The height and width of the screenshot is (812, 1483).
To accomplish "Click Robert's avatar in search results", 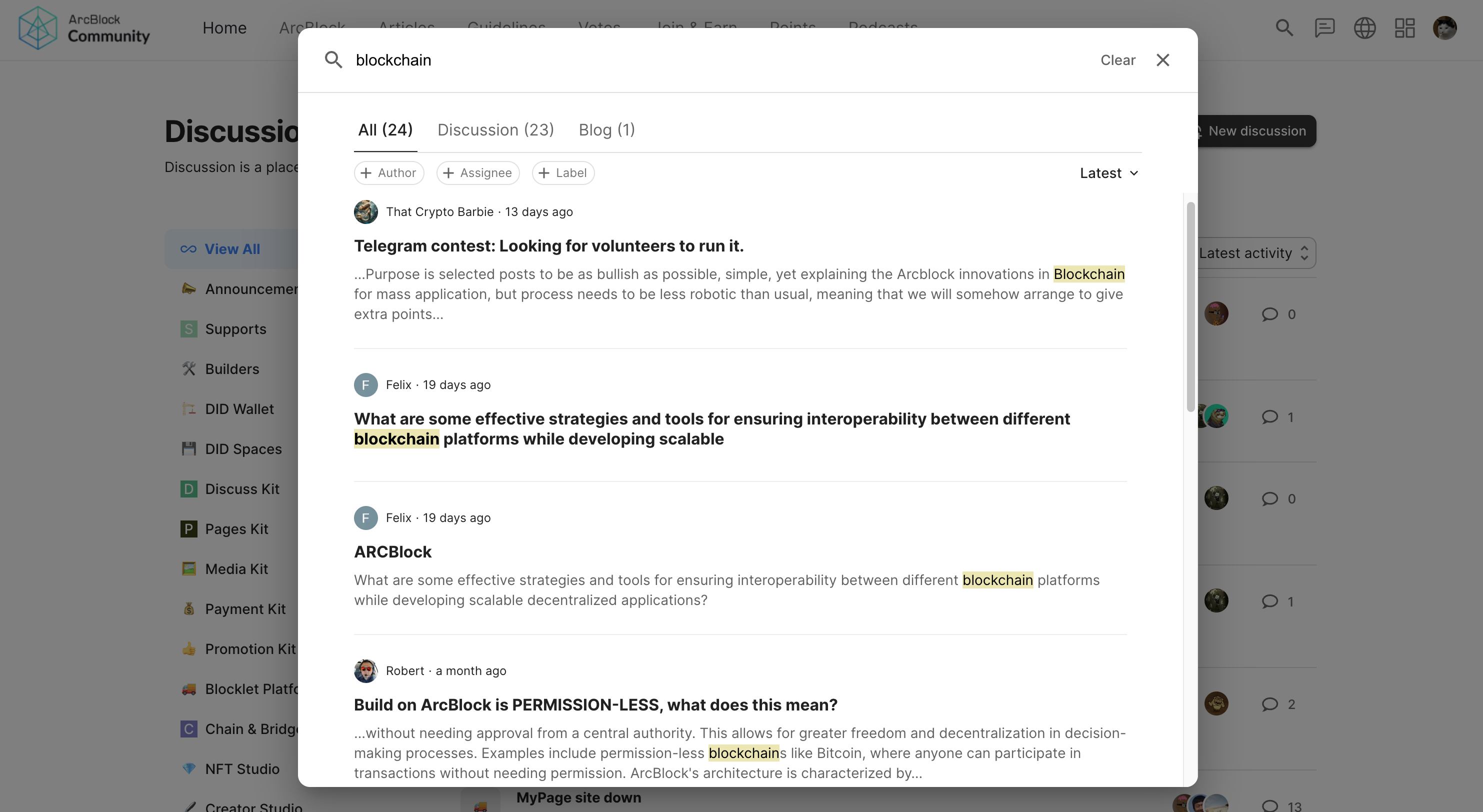I will point(365,671).
